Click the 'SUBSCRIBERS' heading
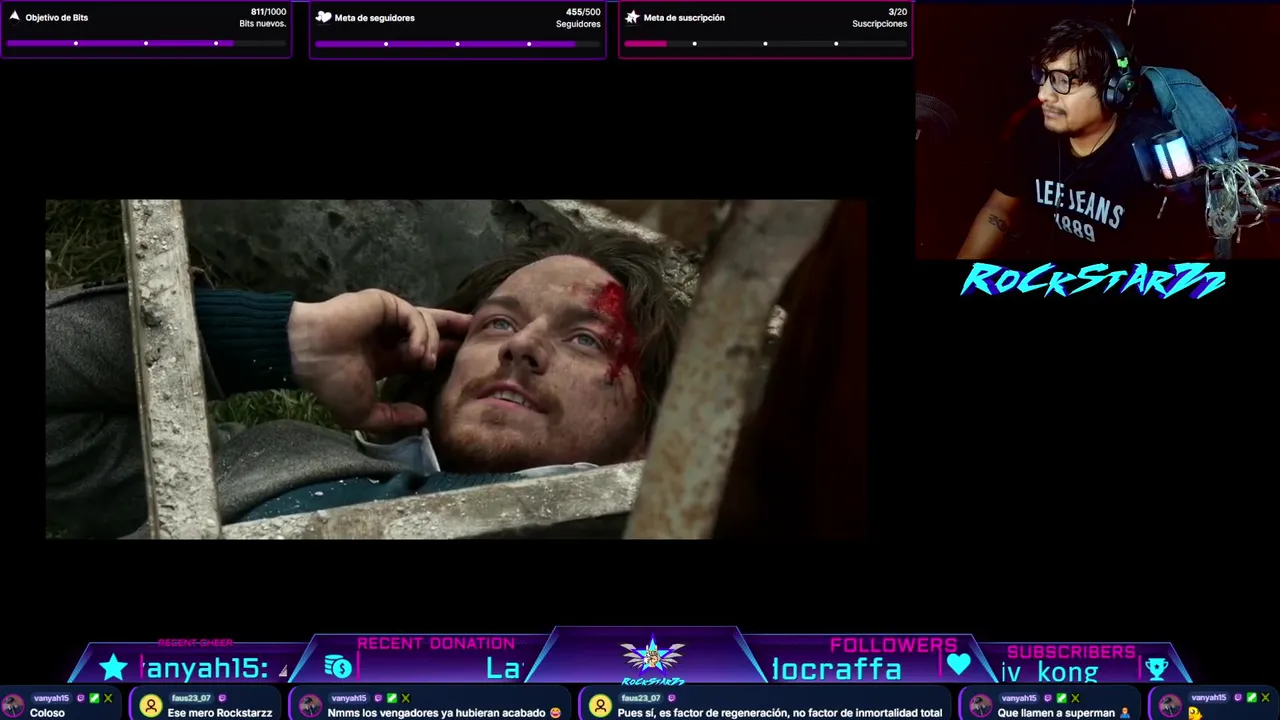The image size is (1280, 720). coord(1071,652)
